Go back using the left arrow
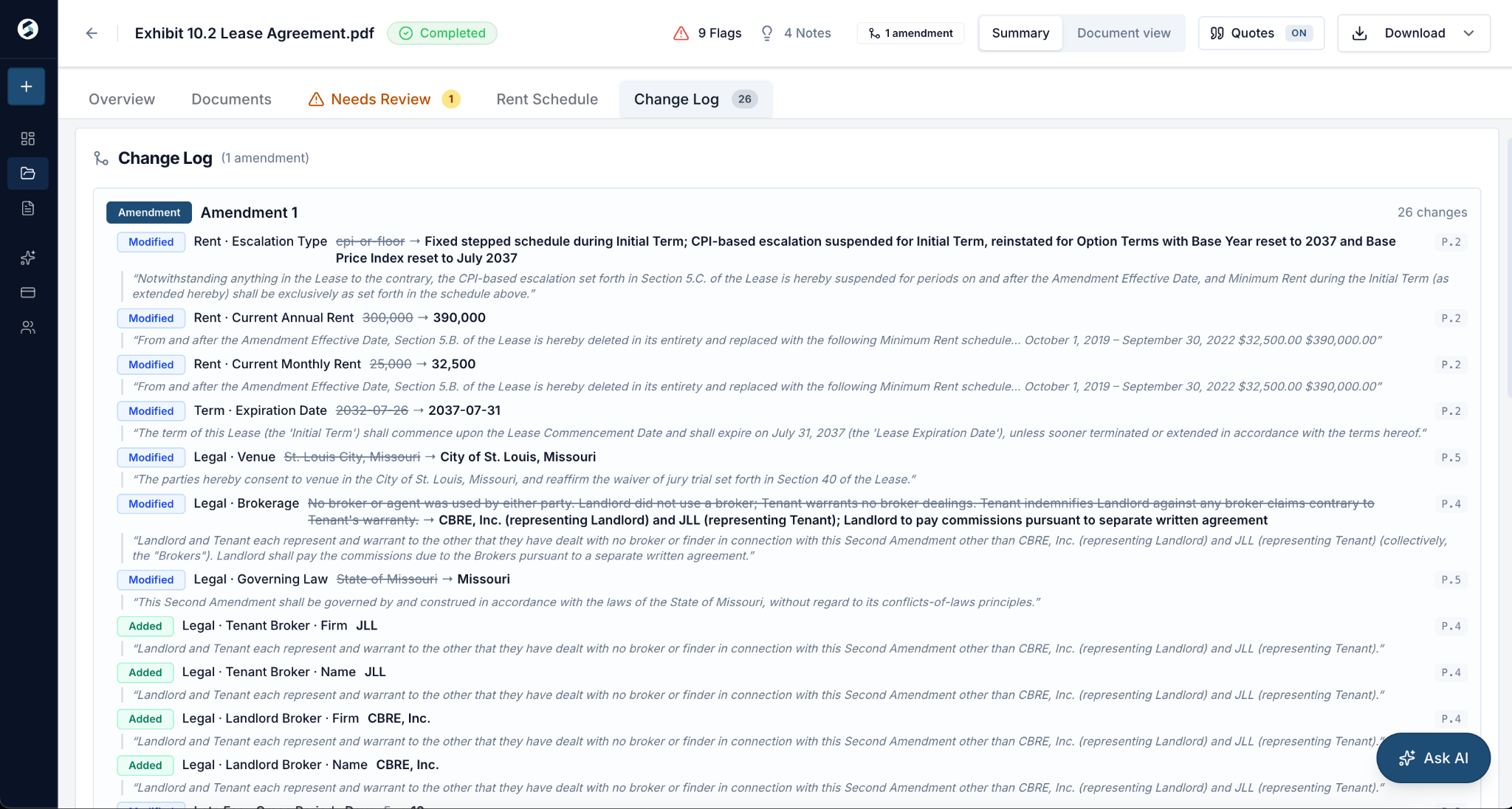The height and width of the screenshot is (809, 1512). (92, 33)
